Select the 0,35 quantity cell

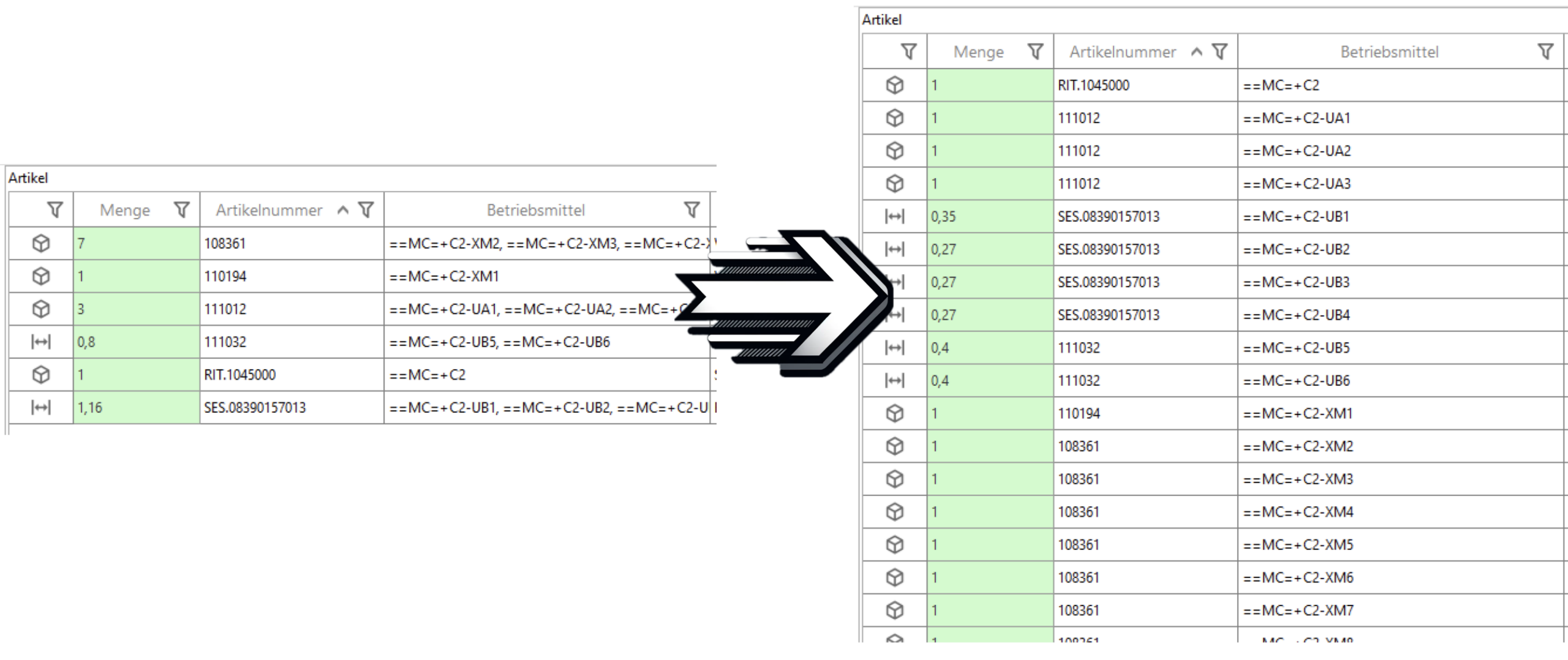[x=990, y=217]
